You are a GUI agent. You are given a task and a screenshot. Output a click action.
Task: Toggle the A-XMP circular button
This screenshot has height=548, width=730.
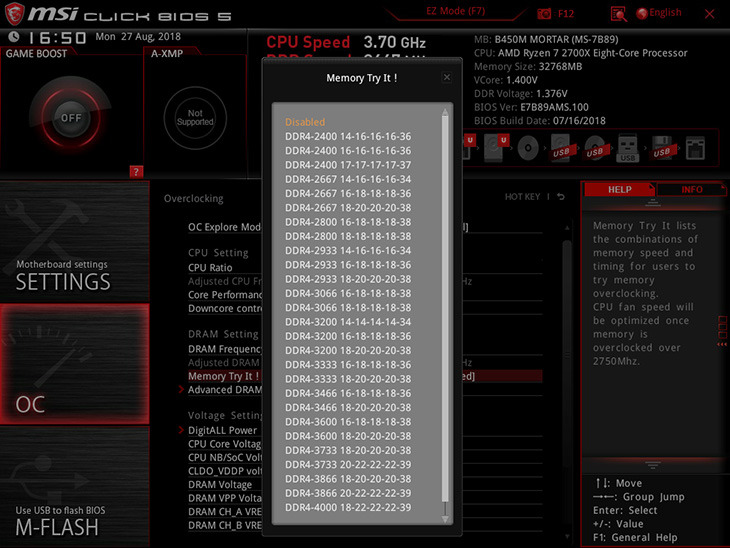coord(195,118)
